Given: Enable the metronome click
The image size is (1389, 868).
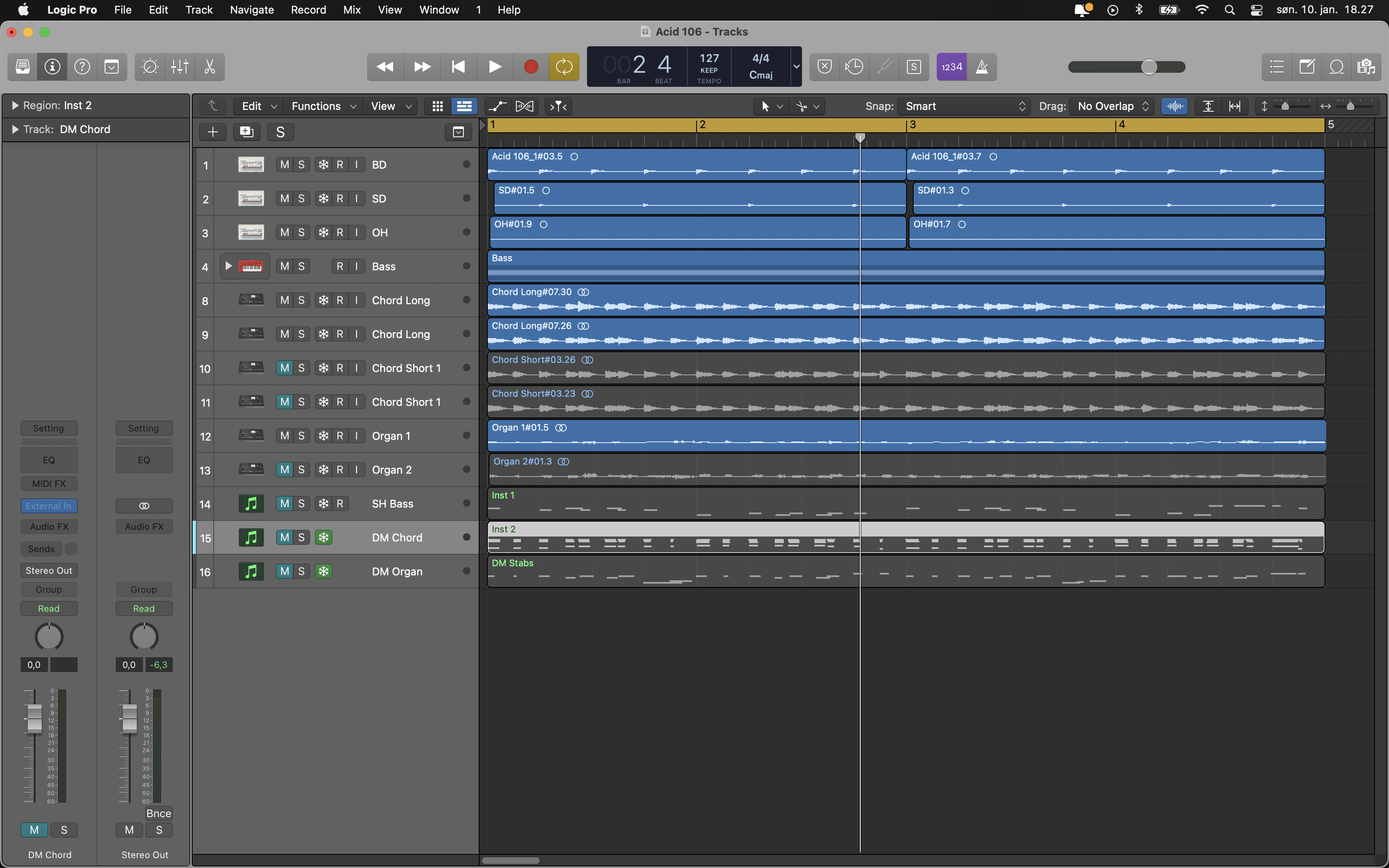Looking at the screenshot, I should click(x=982, y=67).
